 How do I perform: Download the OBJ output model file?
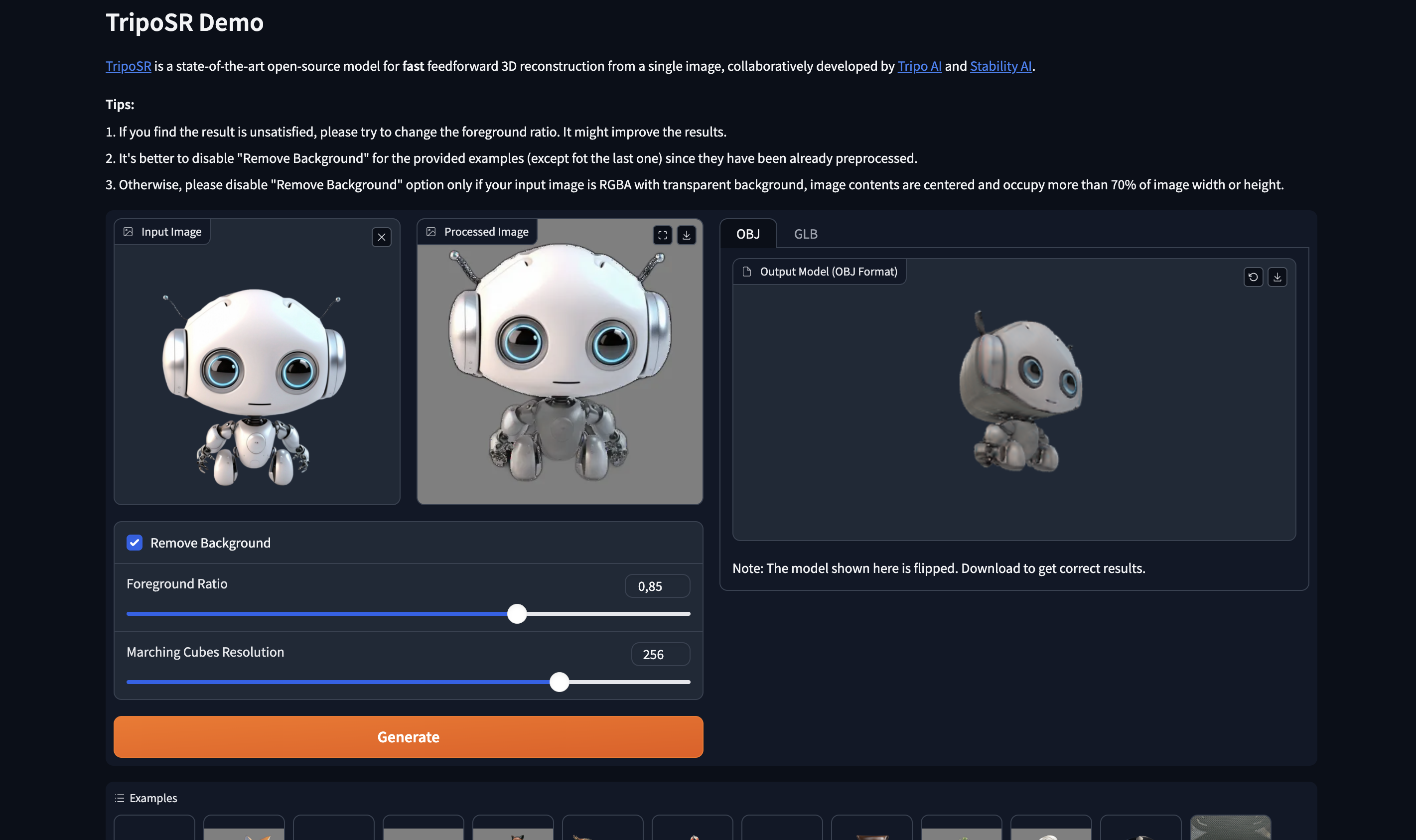(x=1277, y=277)
